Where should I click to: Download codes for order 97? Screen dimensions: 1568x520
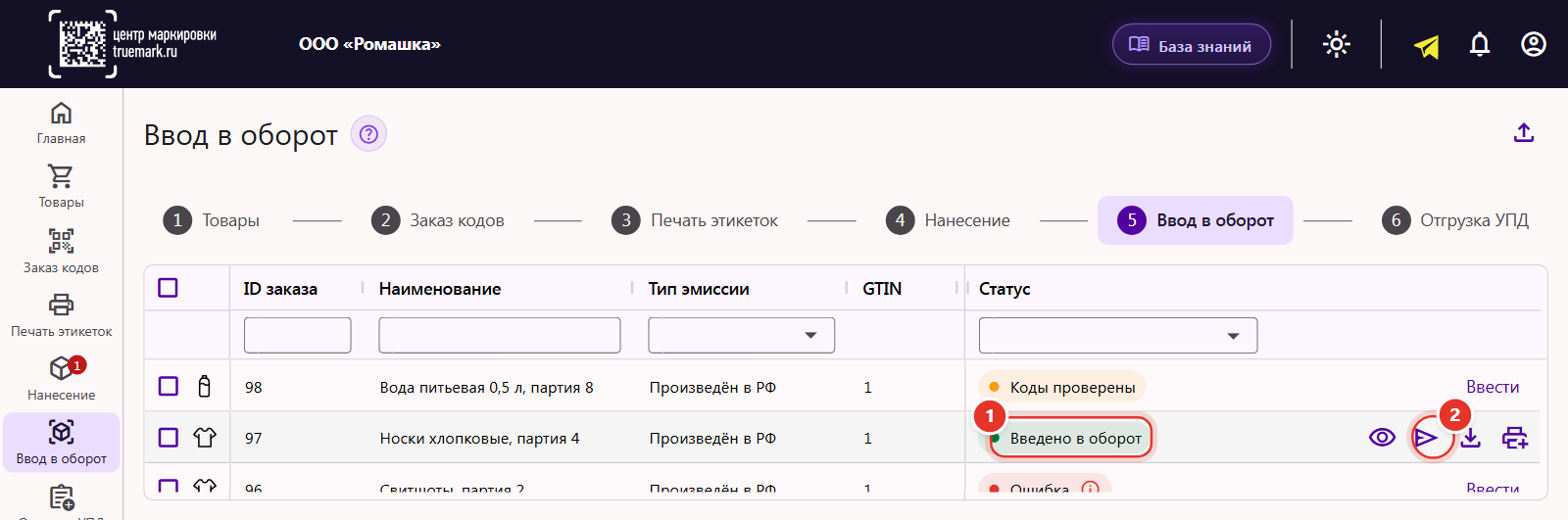1471,438
